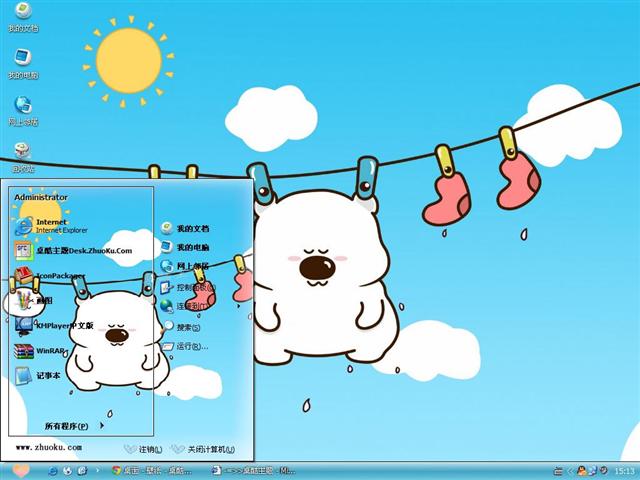Viewport: 640px width, 480px height.
Task: Open the 回收站 recycle bin on desktop
Action: click(23, 158)
